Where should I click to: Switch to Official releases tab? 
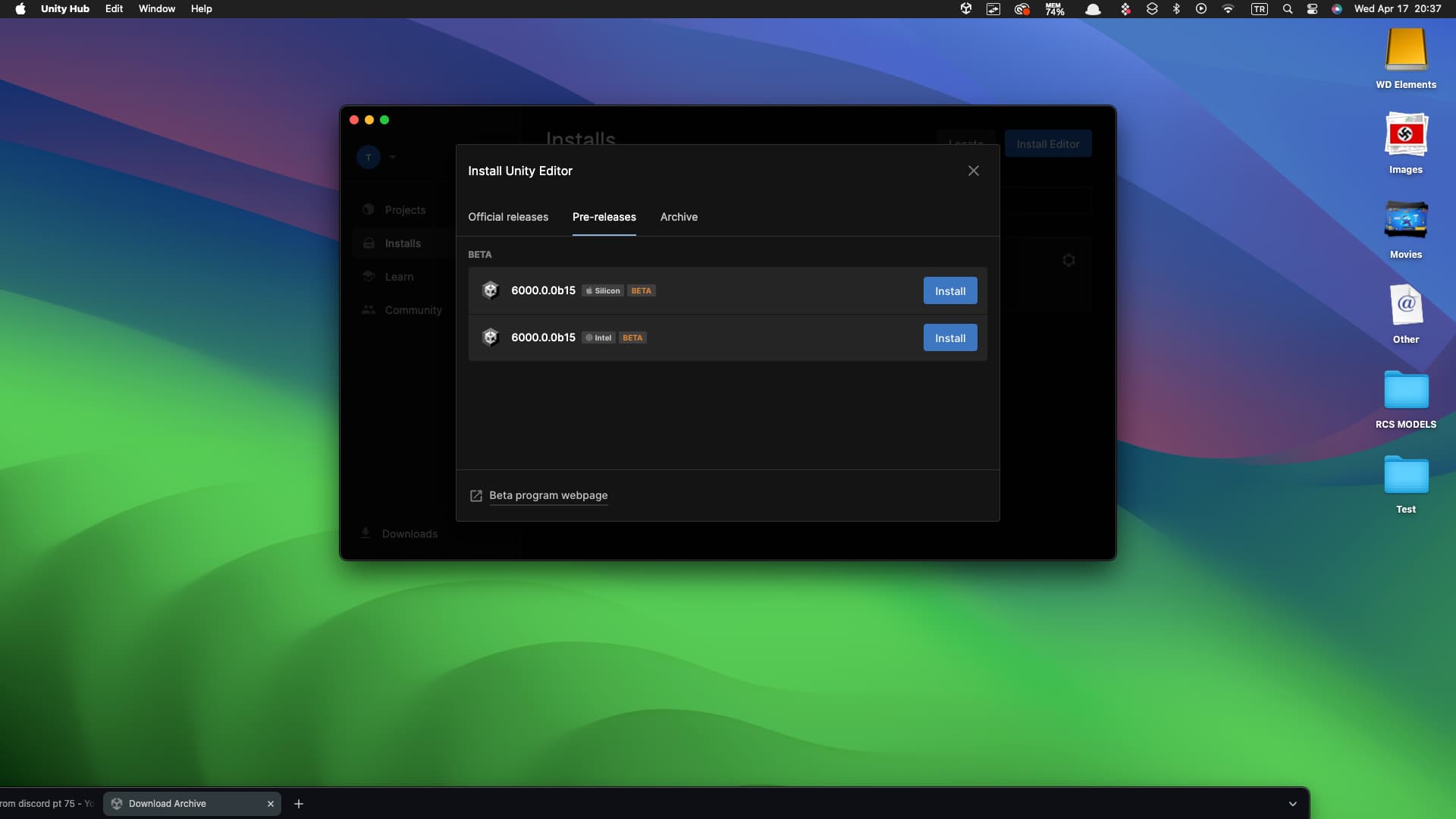coord(508,217)
